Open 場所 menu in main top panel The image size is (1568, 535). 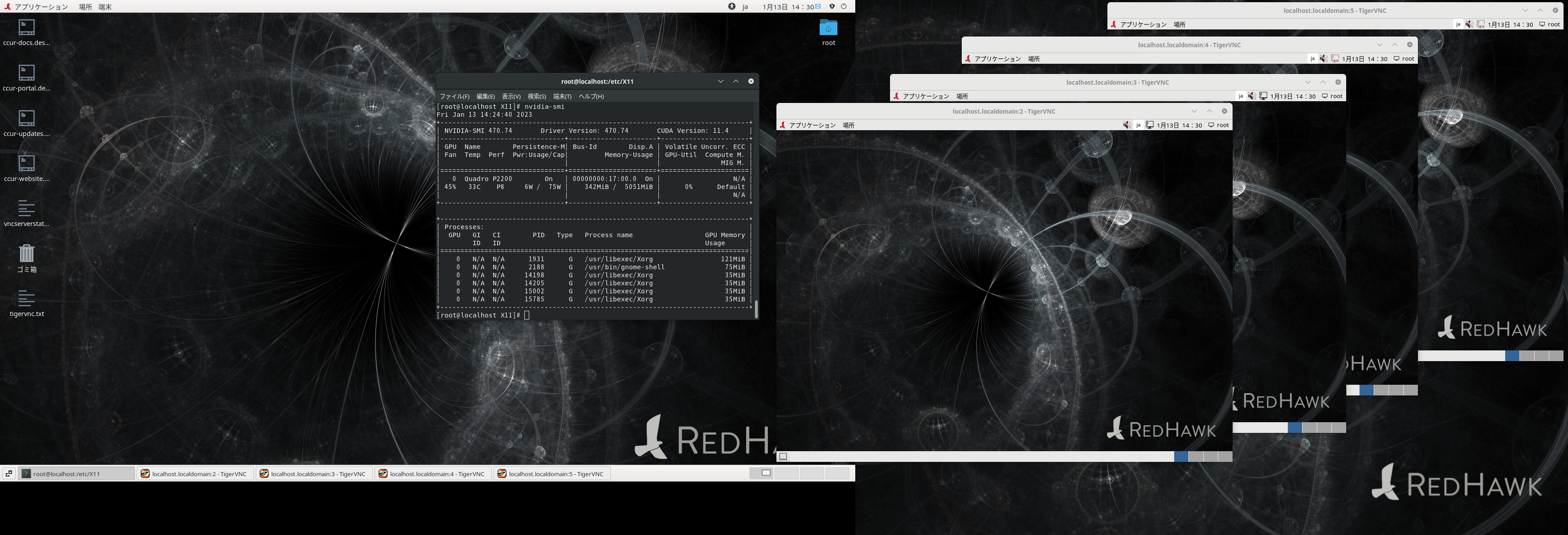point(85,7)
